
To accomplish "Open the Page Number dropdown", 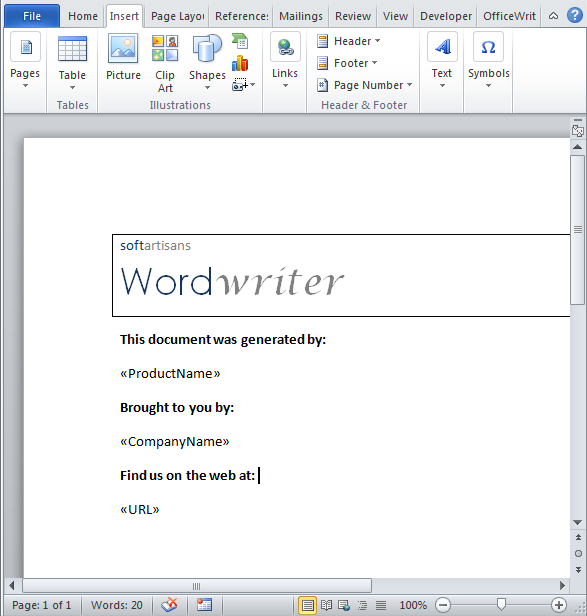I will [365, 85].
